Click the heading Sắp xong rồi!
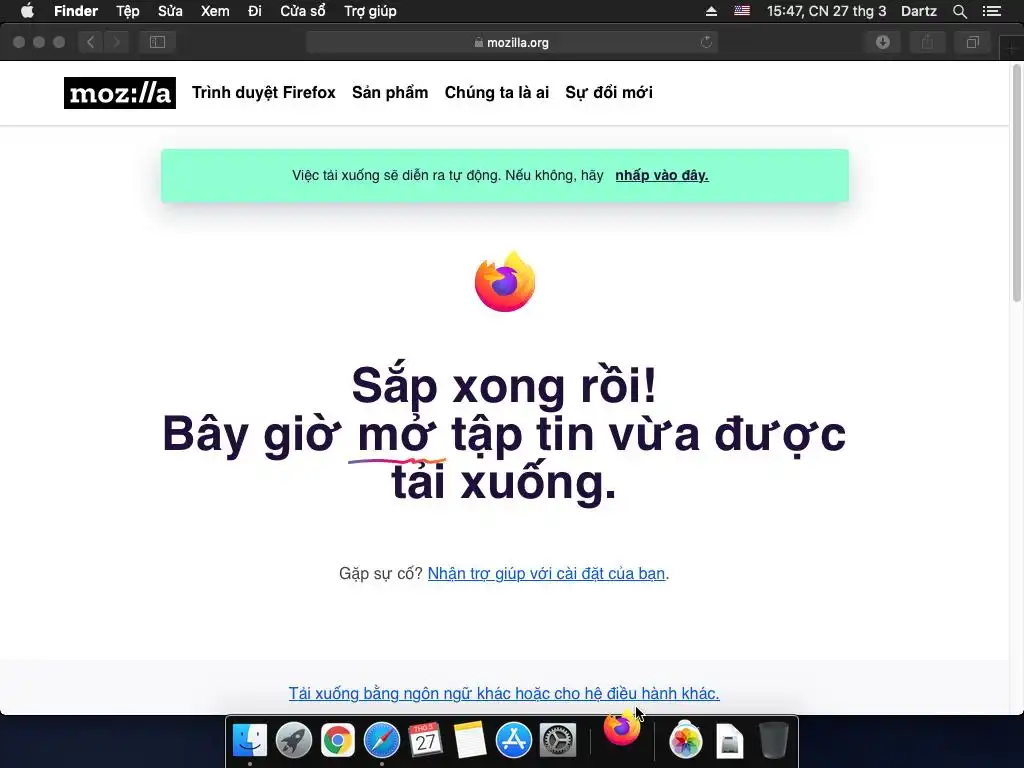Screen dimensions: 1024x768 click(x=504, y=386)
